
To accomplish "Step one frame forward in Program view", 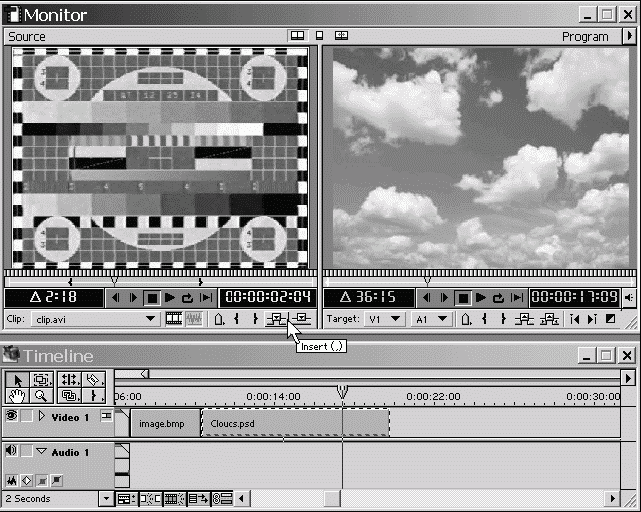I will tap(444, 298).
